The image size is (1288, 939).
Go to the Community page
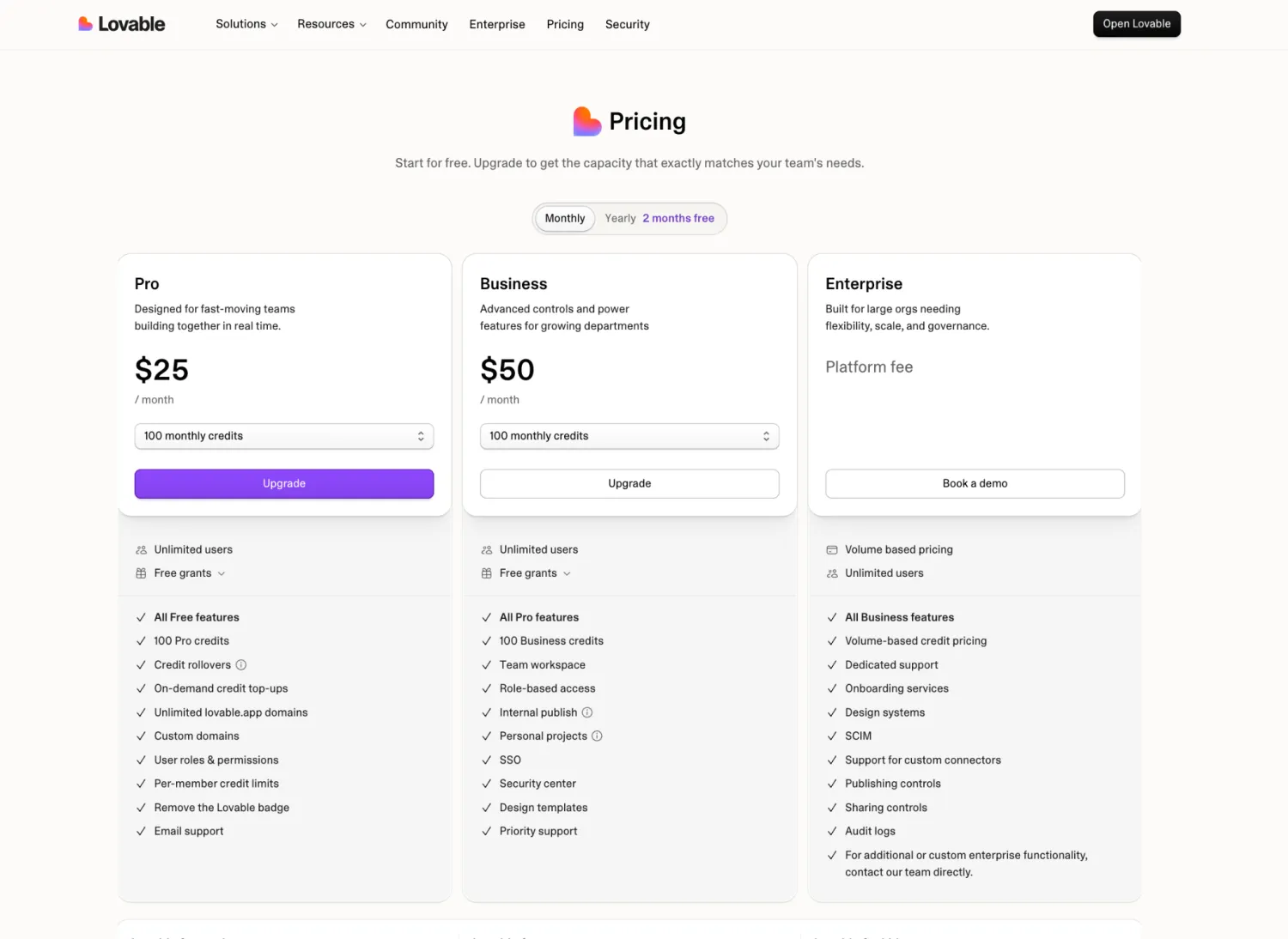[416, 24]
